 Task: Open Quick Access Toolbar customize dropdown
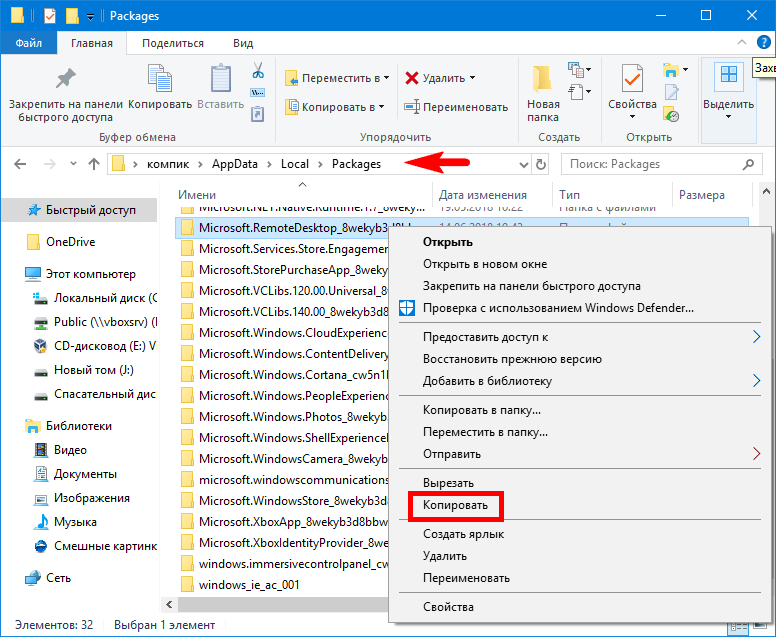[91, 17]
